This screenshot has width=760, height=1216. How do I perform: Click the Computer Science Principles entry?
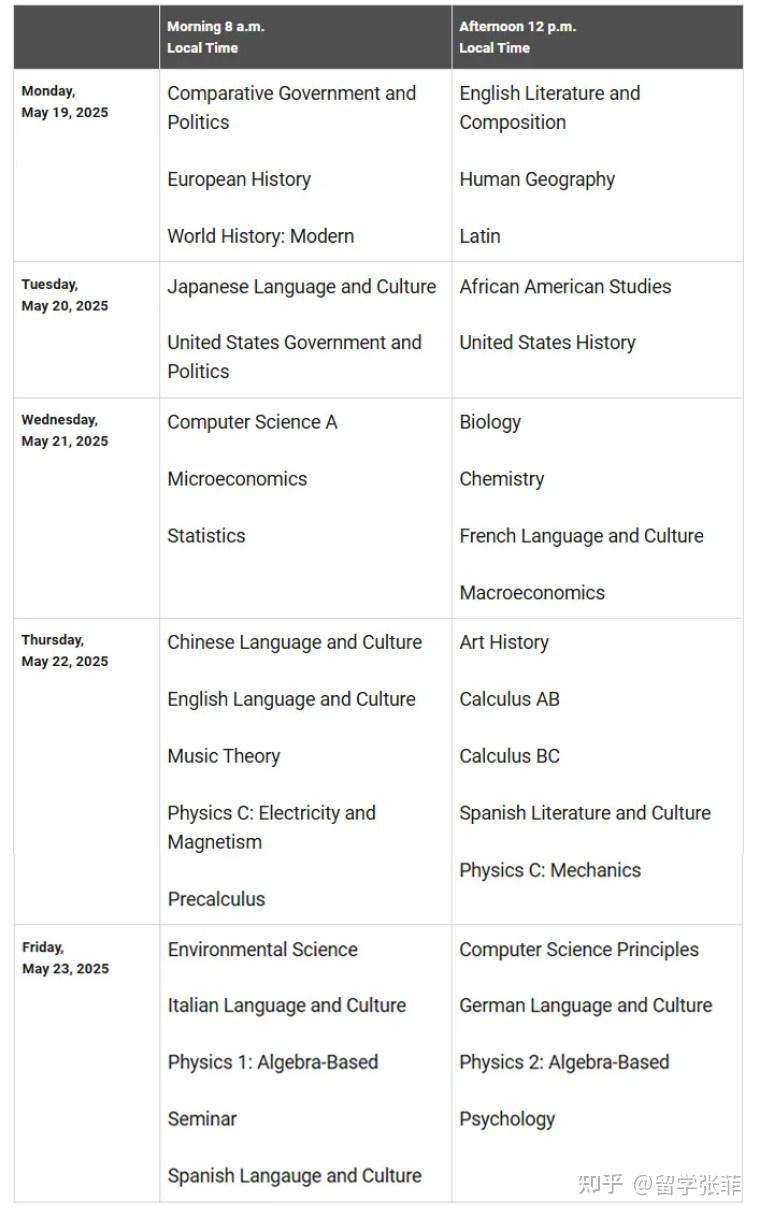click(x=579, y=950)
